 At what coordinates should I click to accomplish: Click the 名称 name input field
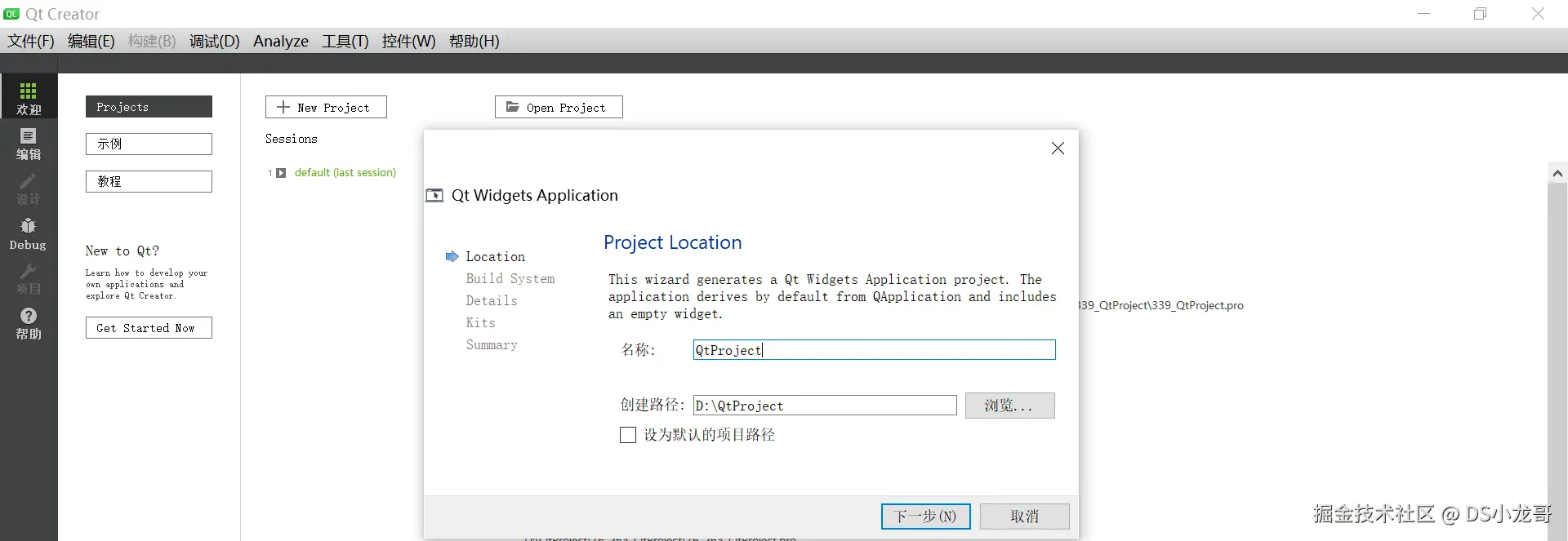[x=874, y=350]
